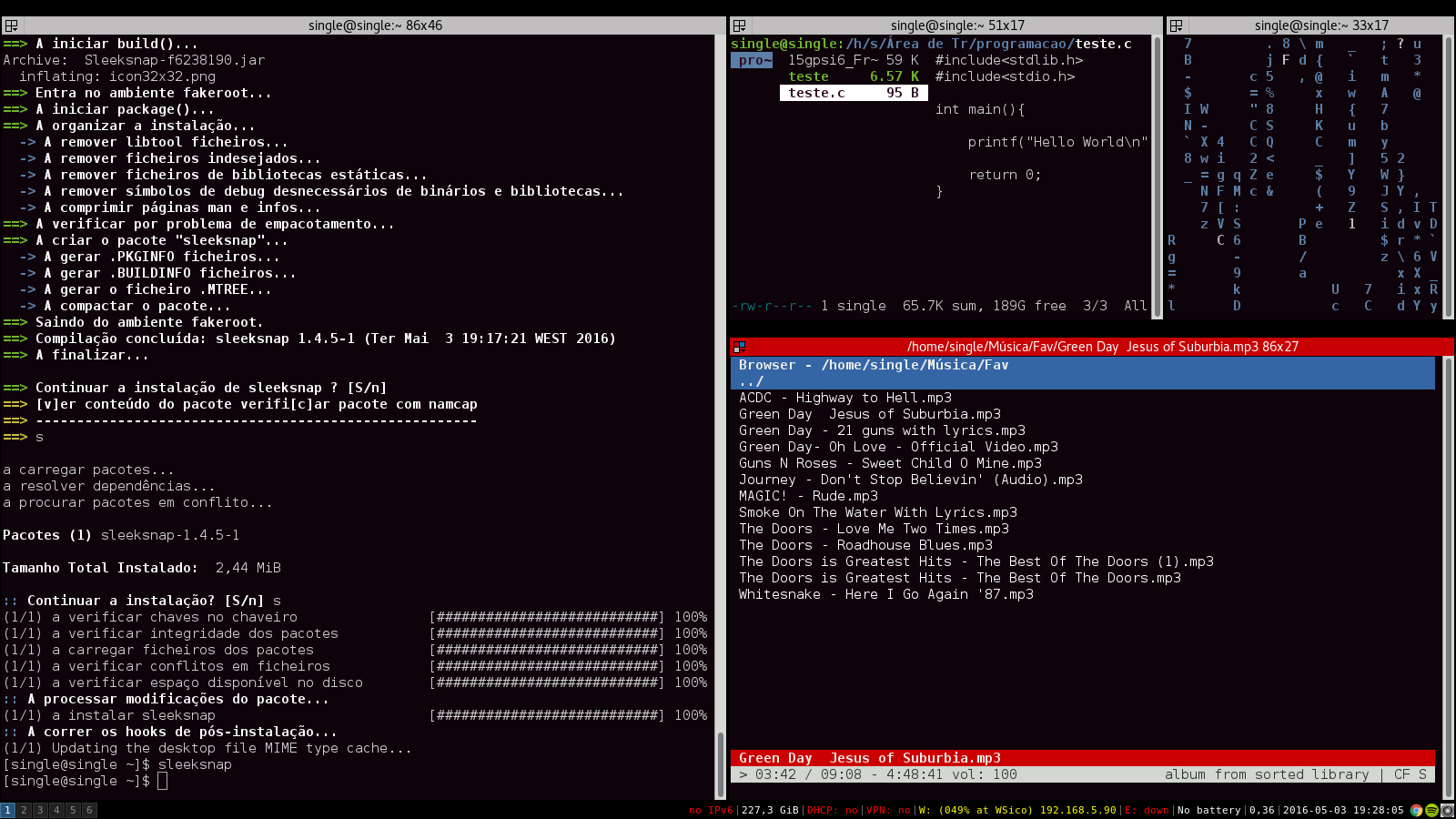Select the 15gpsi6_Fr~ file entry
1456x819 pixels.
(x=854, y=60)
